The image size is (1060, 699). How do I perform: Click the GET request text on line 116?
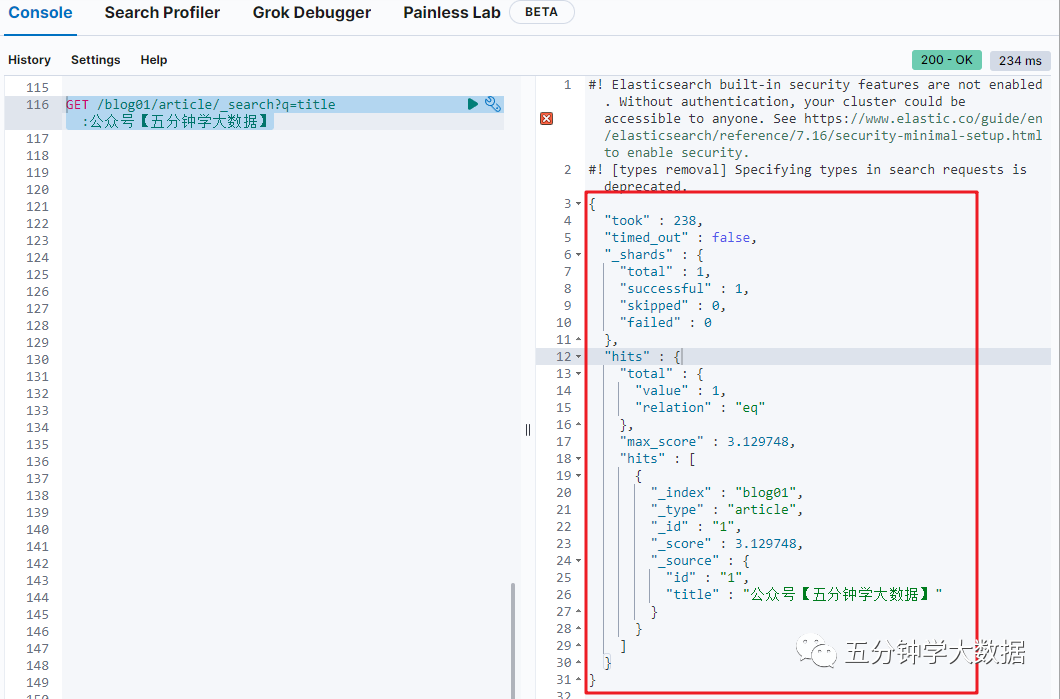tap(200, 104)
